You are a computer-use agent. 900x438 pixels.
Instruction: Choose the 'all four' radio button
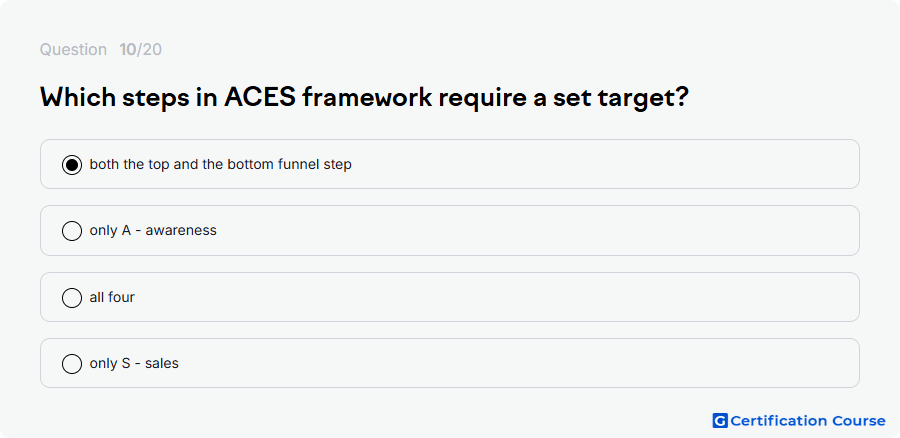(x=72, y=297)
